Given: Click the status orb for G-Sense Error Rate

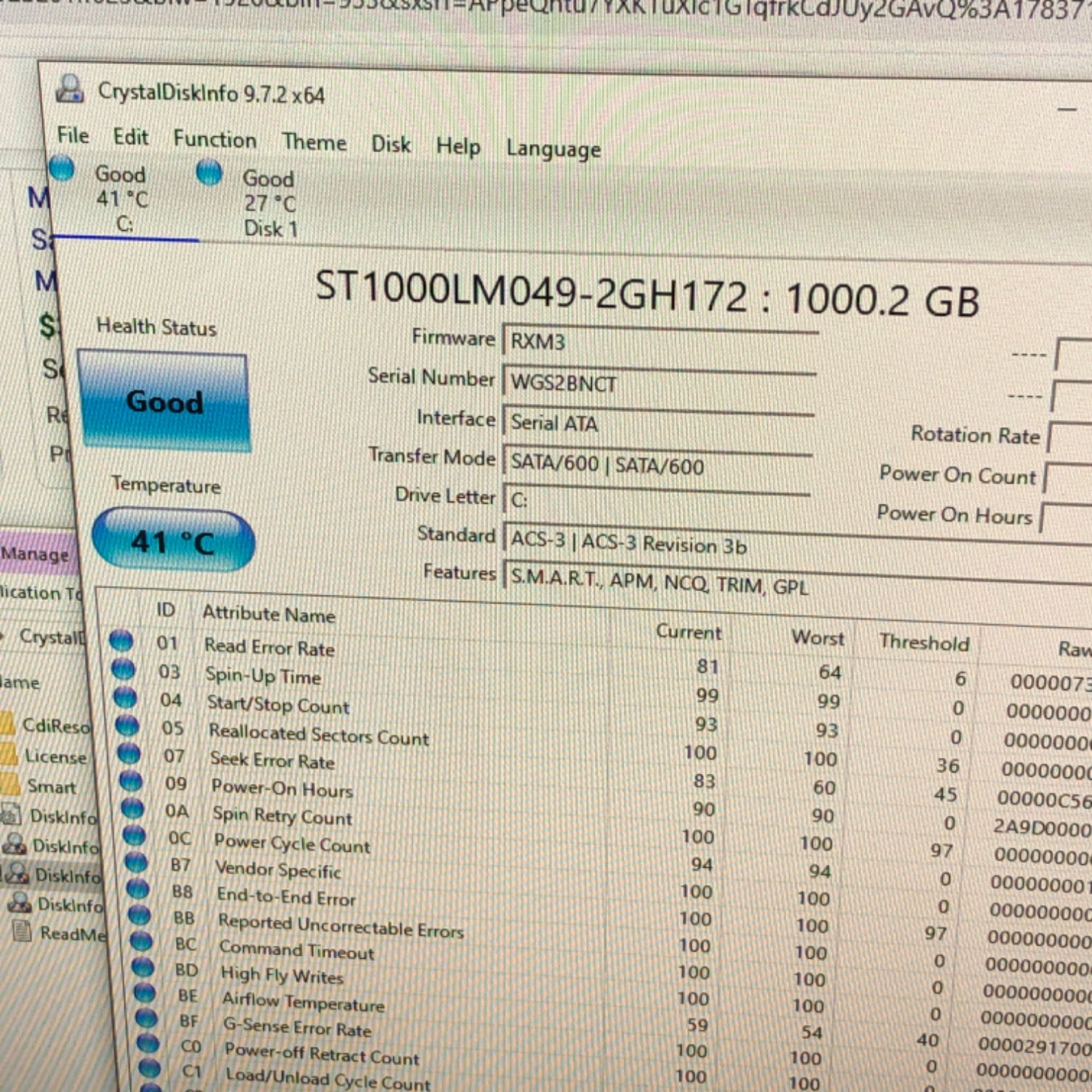Looking at the screenshot, I should tap(146, 1018).
